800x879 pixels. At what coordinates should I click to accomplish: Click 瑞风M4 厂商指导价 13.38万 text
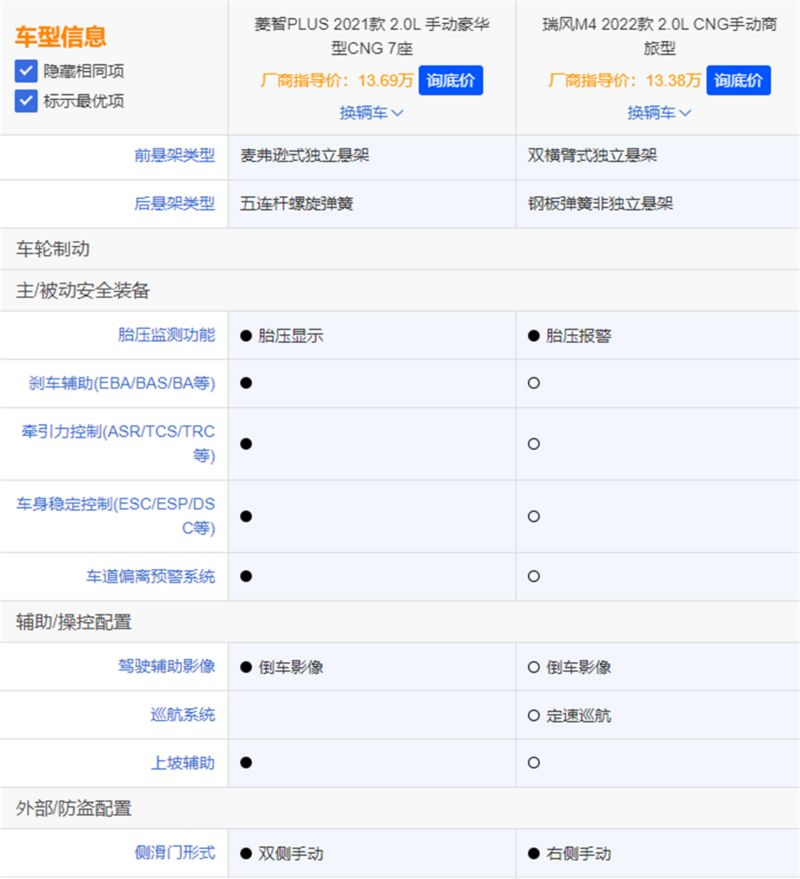click(625, 80)
